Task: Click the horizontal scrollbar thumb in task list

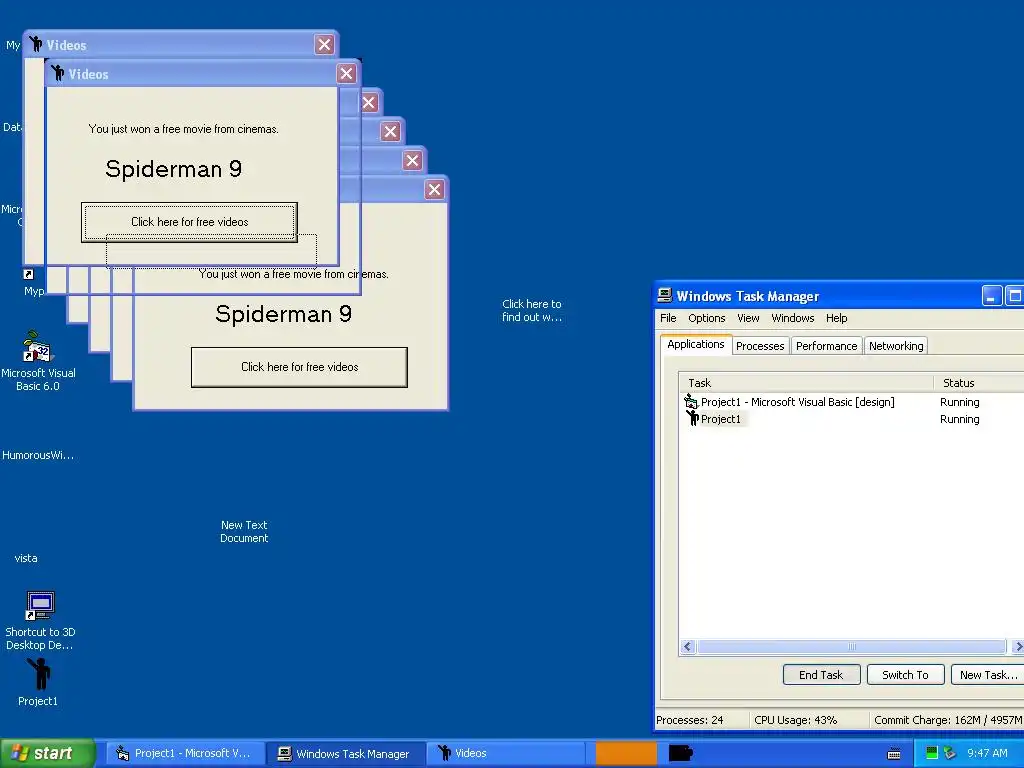Action: pyautogui.click(x=852, y=647)
